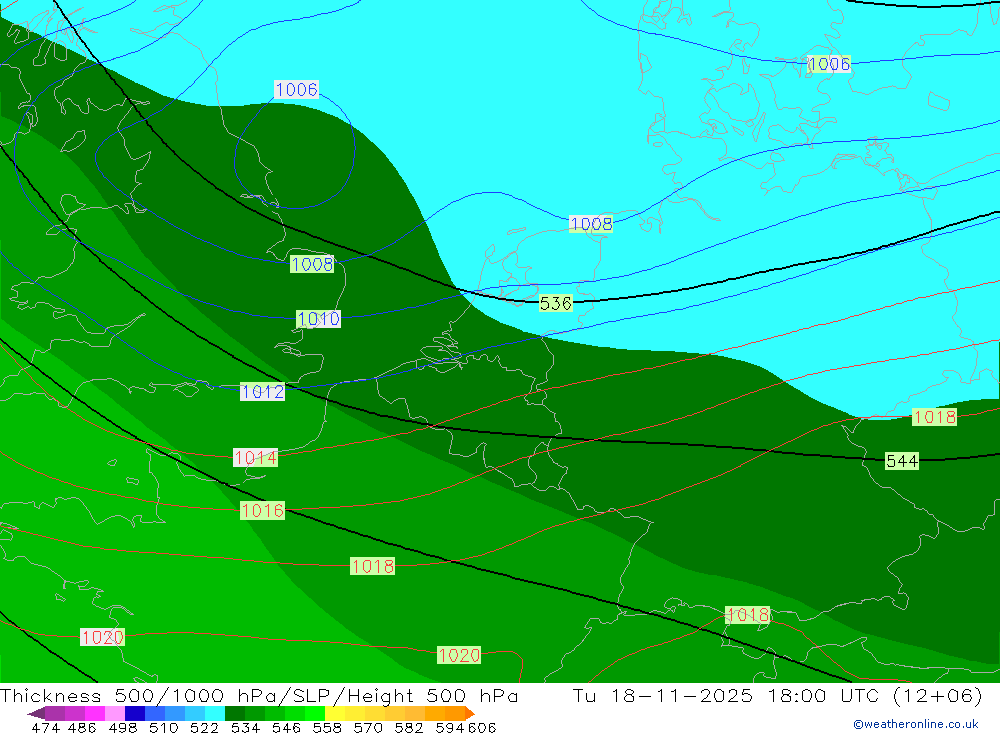
Task: Click the bottommost 1018 isobar label
Action: click(747, 615)
